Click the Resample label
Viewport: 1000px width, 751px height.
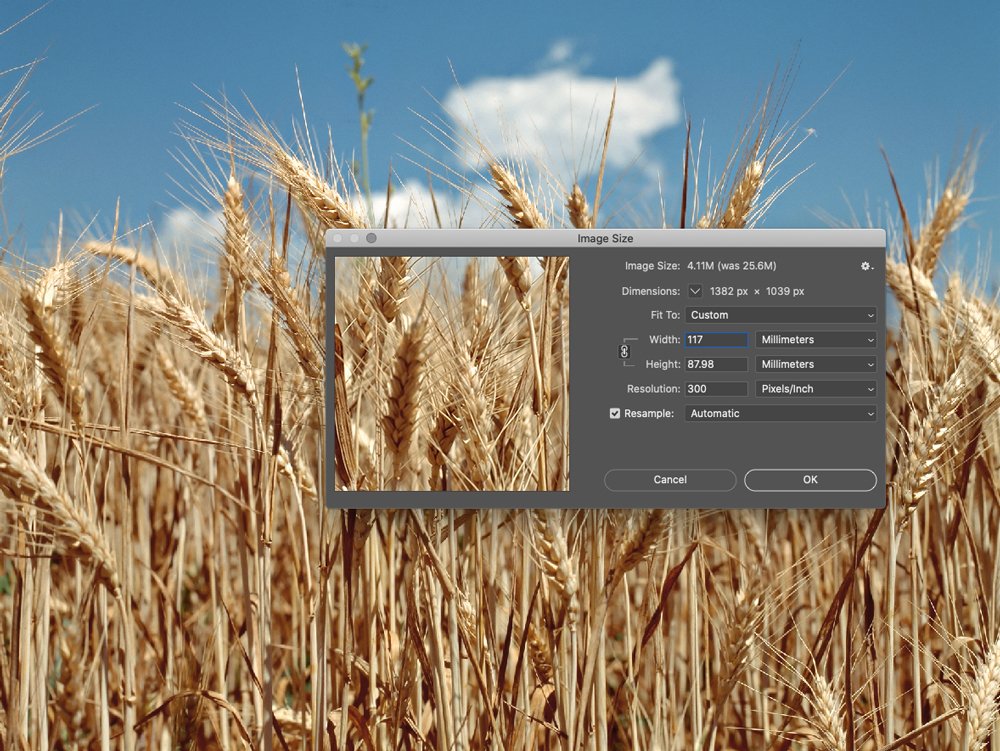[649, 414]
